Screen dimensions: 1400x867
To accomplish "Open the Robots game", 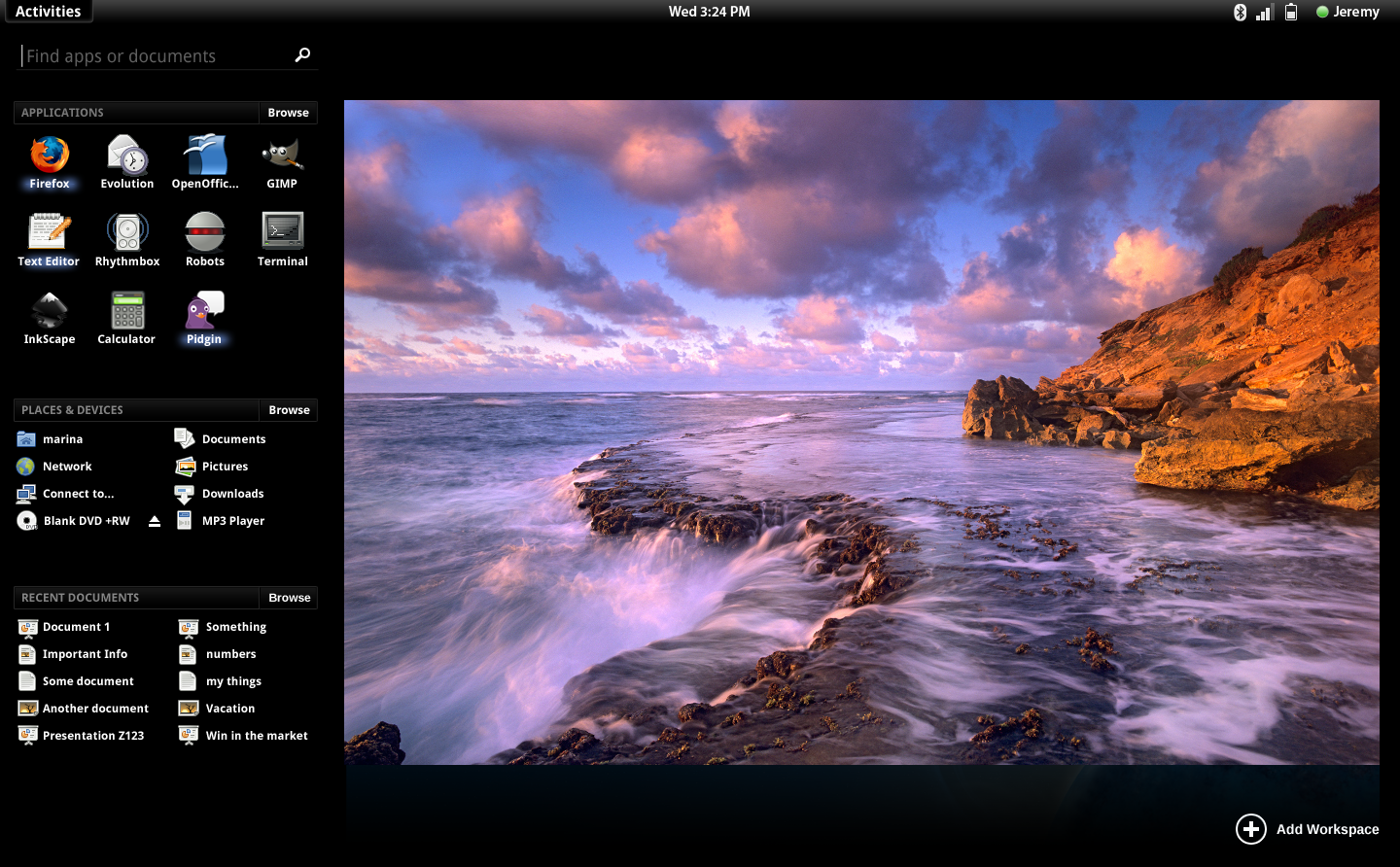I will pos(204,233).
